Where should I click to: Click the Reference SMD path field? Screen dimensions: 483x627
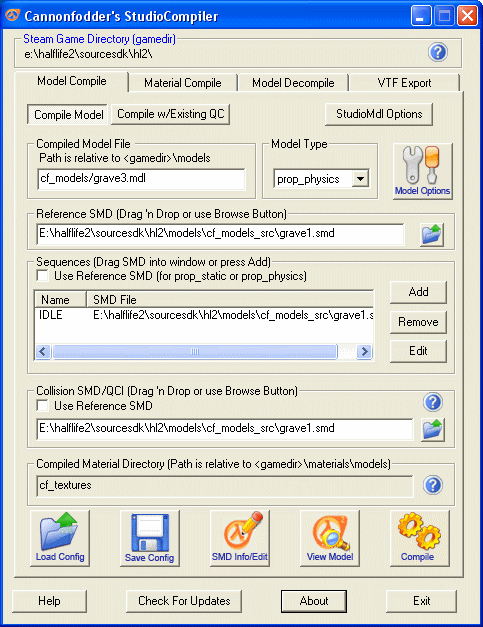pyautogui.click(x=220, y=234)
